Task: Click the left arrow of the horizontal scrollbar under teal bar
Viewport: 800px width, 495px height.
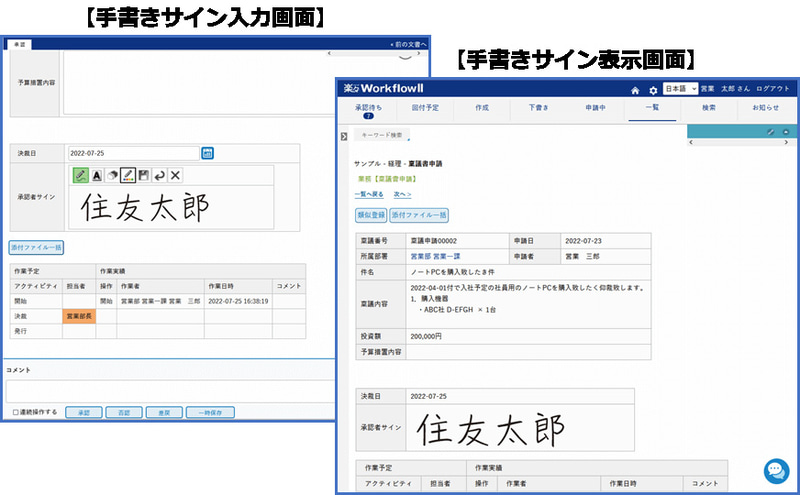Action: coord(691,142)
